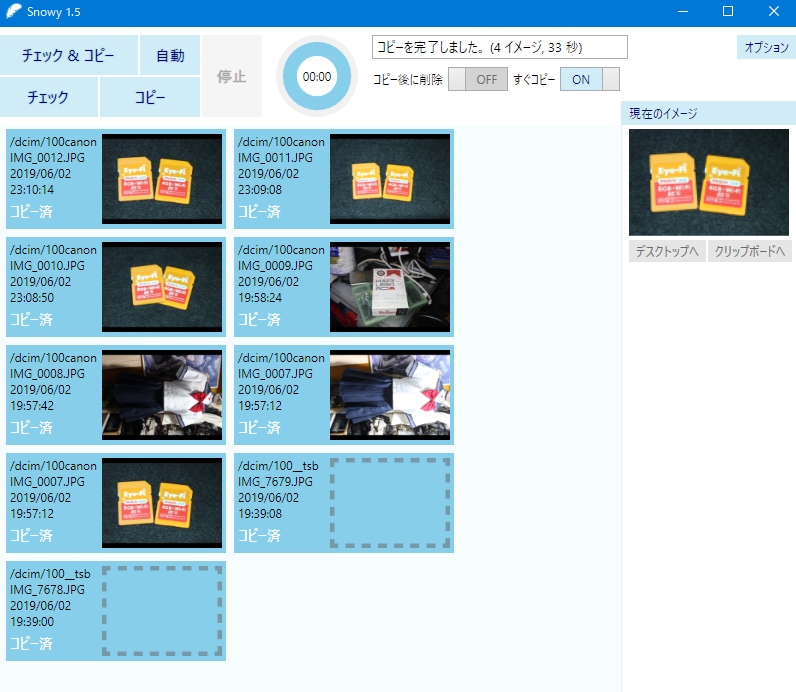
Task: Select IMG_0008.JPG thumbnail
Action: (x=162, y=394)
